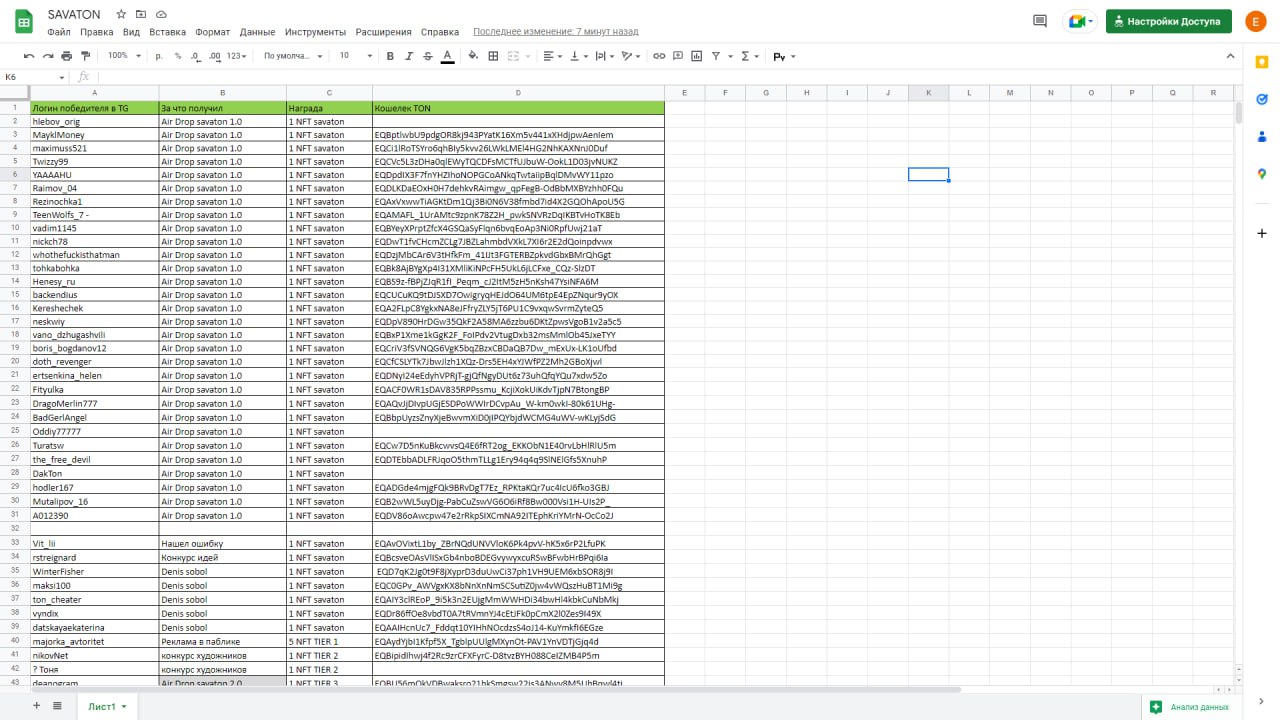Open the Данные menu
Screen dimensions: 1280x720
[x=258, y=32]
